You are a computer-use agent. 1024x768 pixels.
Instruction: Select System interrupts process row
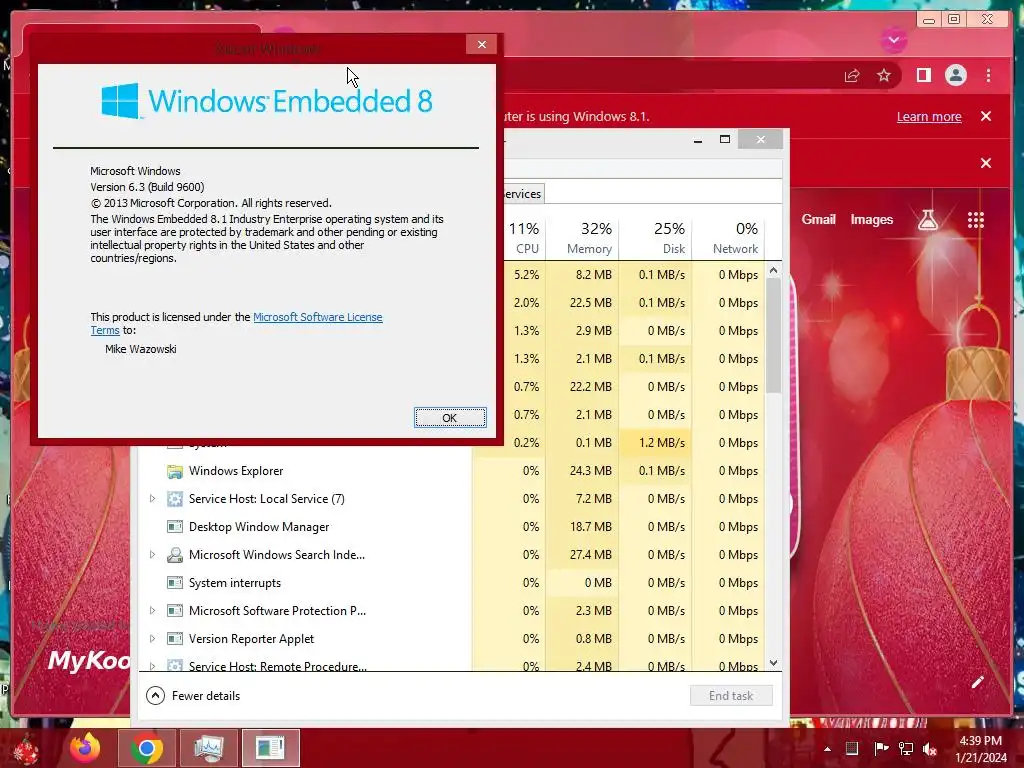(451, 583)
